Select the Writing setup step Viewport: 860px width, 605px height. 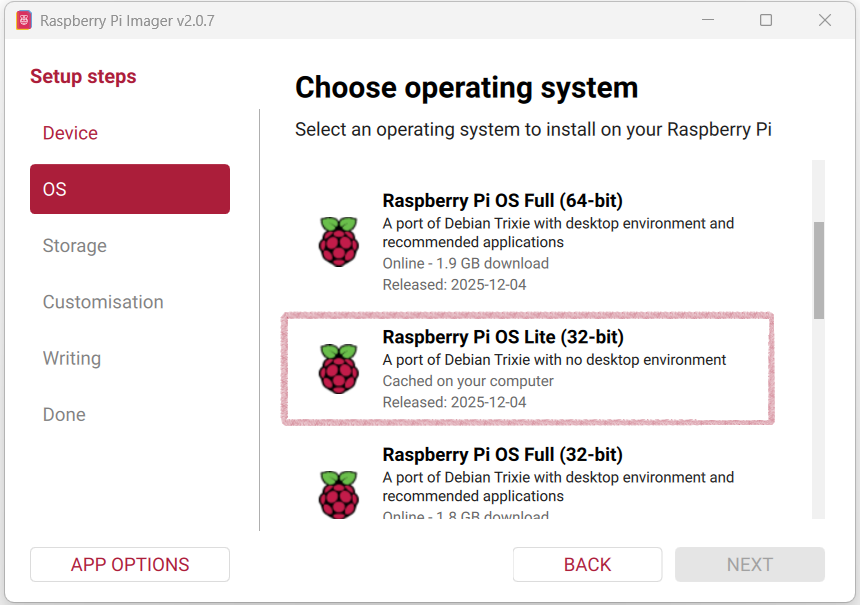pos(71,358)
